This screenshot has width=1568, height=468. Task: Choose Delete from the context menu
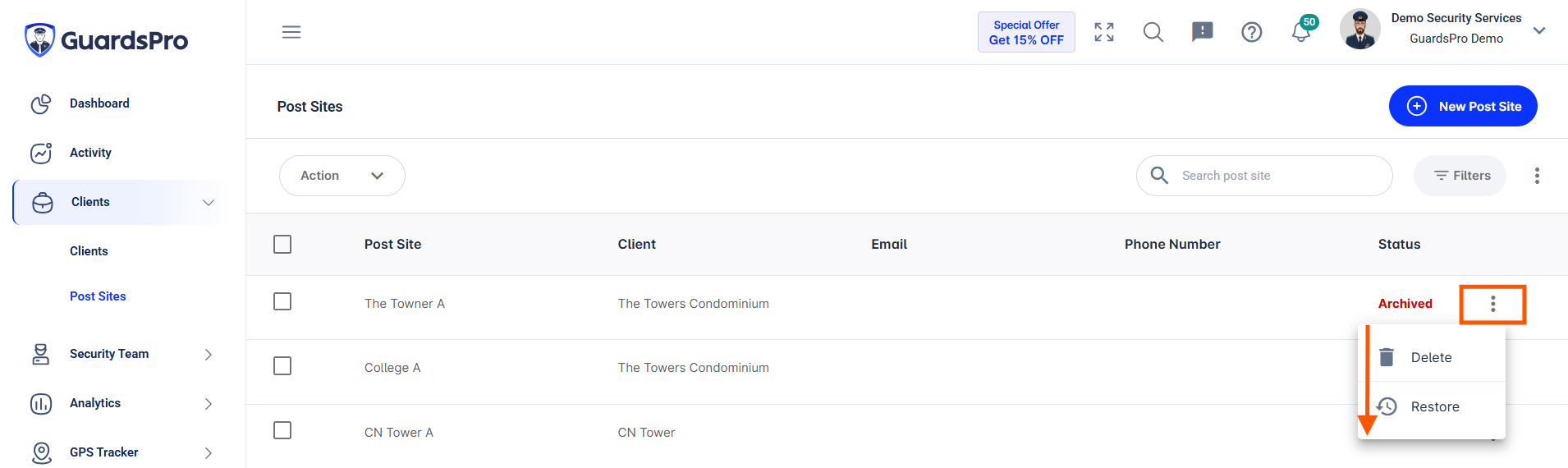(1432, 358)
